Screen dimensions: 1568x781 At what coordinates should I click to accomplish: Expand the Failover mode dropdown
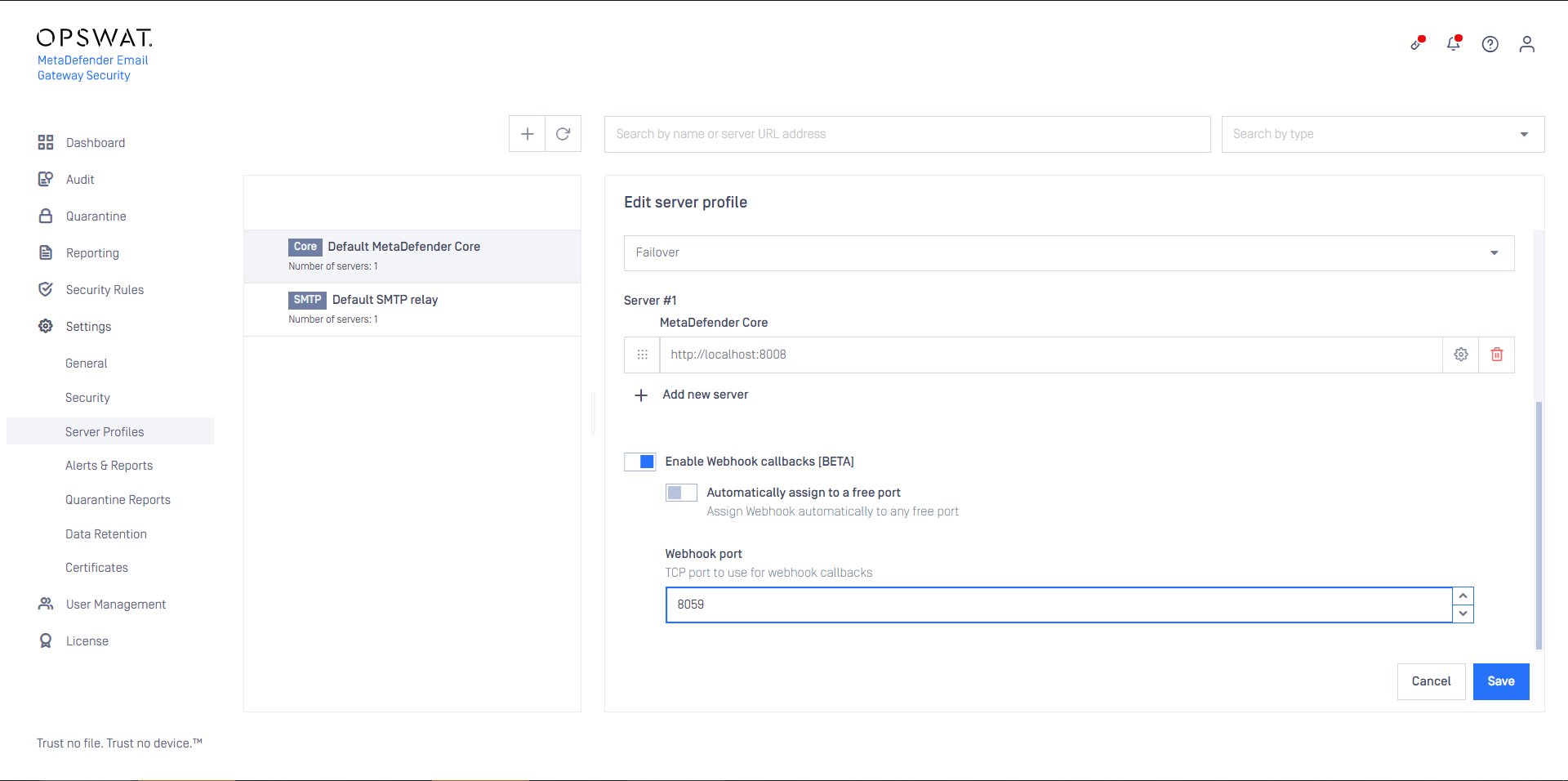pyautogui.click(x=1069, y=253)
